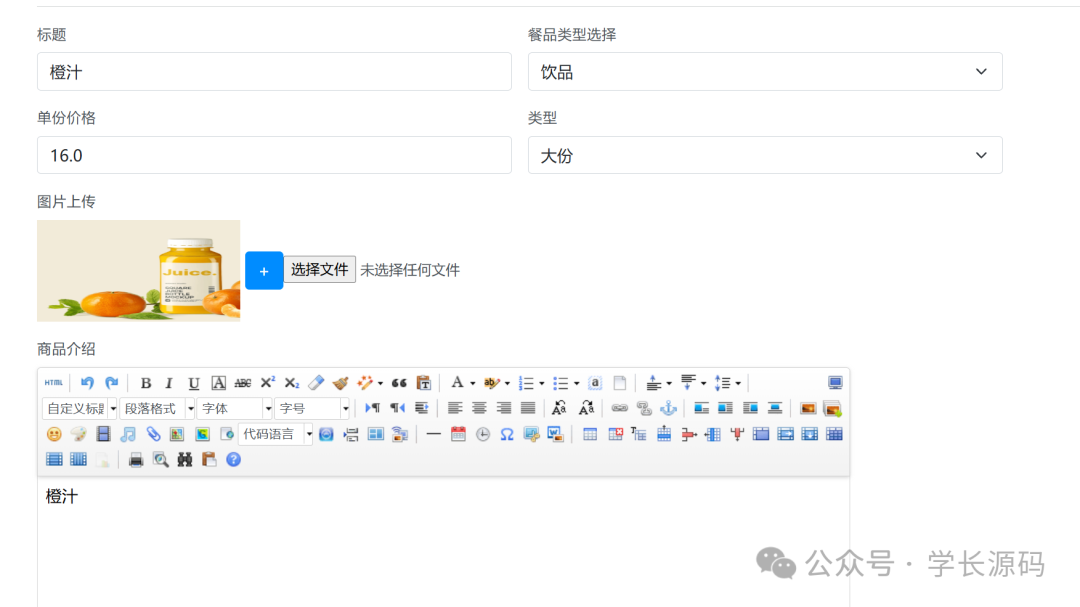1080x607 pixels.
Task: Insert a hyperlink with chain icon
Action: (619, 409)
